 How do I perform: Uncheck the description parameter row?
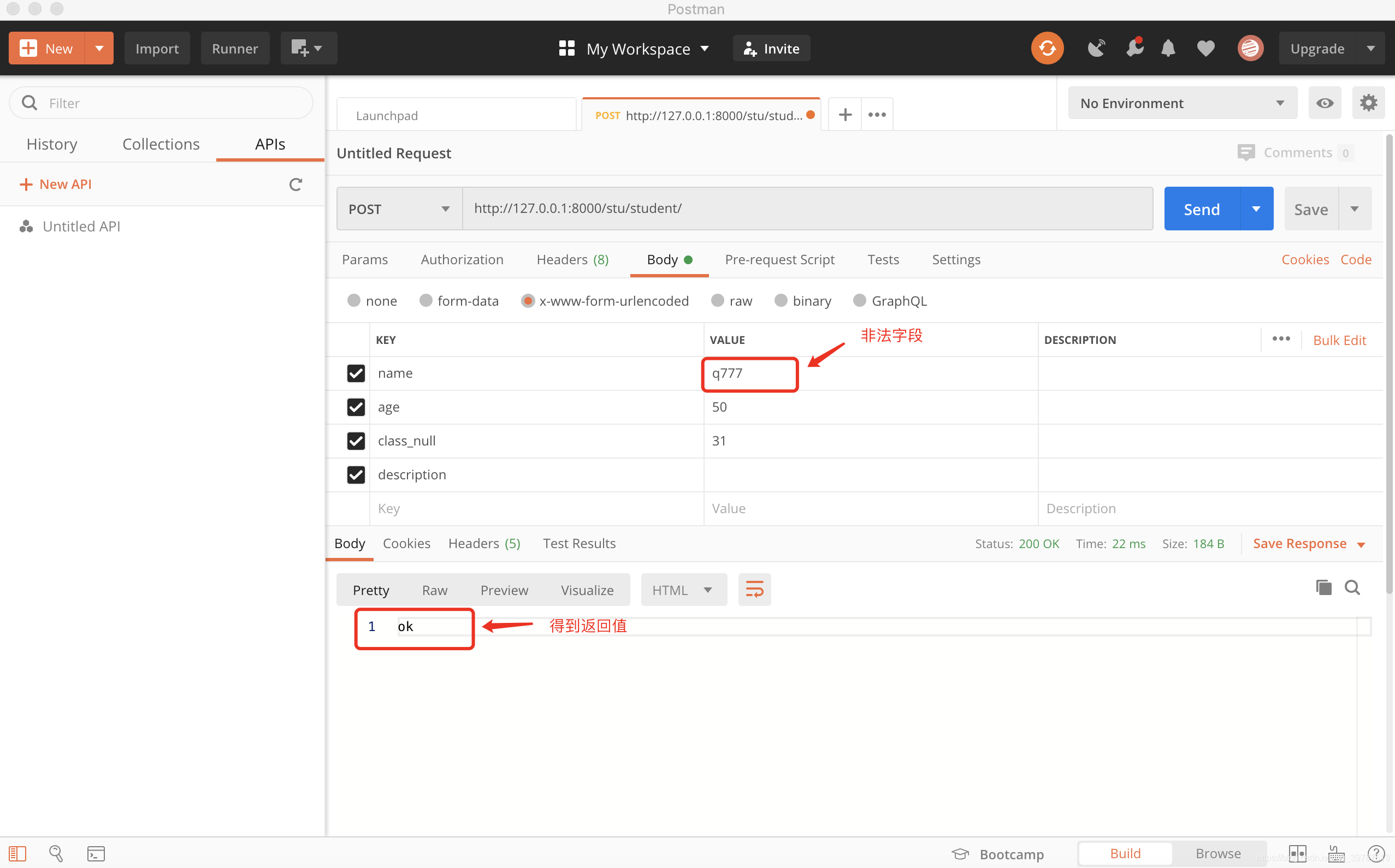click(356, 475)
